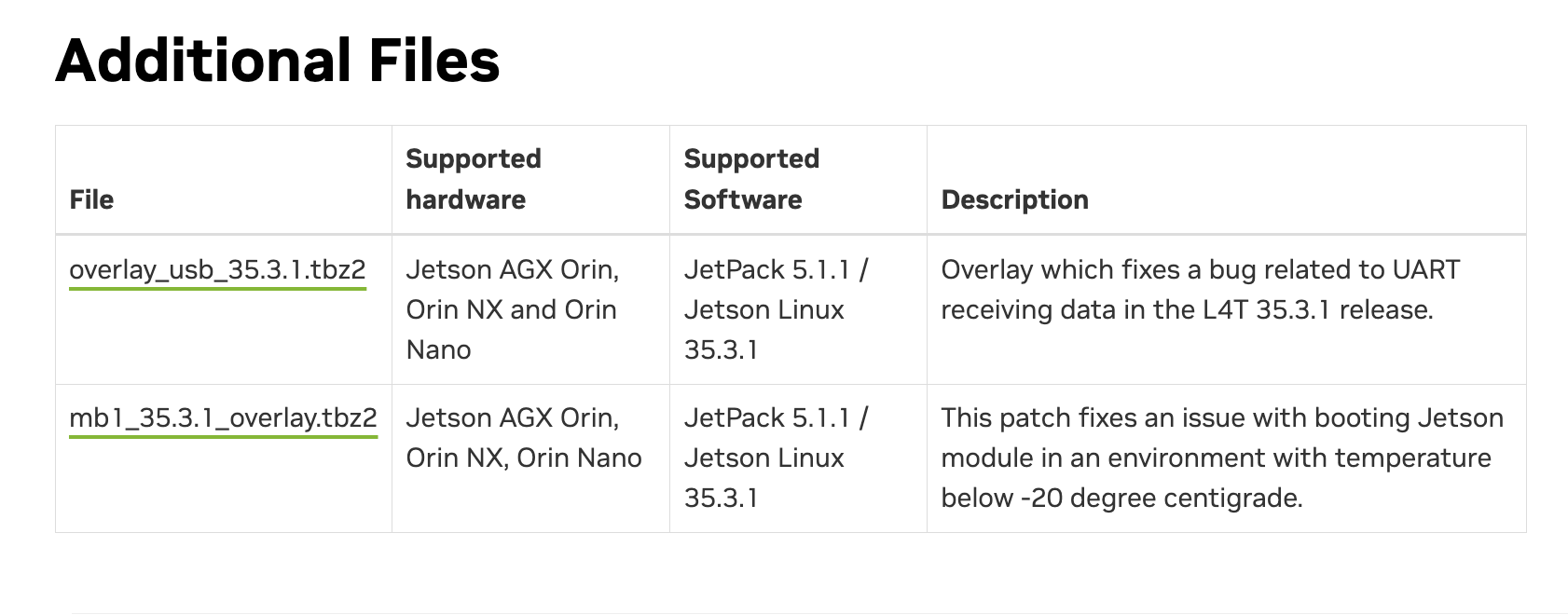Click Jetson Linux in the mb1 overlay row
The width and height of the screenshot is (1568, 615).
point(763,458)
